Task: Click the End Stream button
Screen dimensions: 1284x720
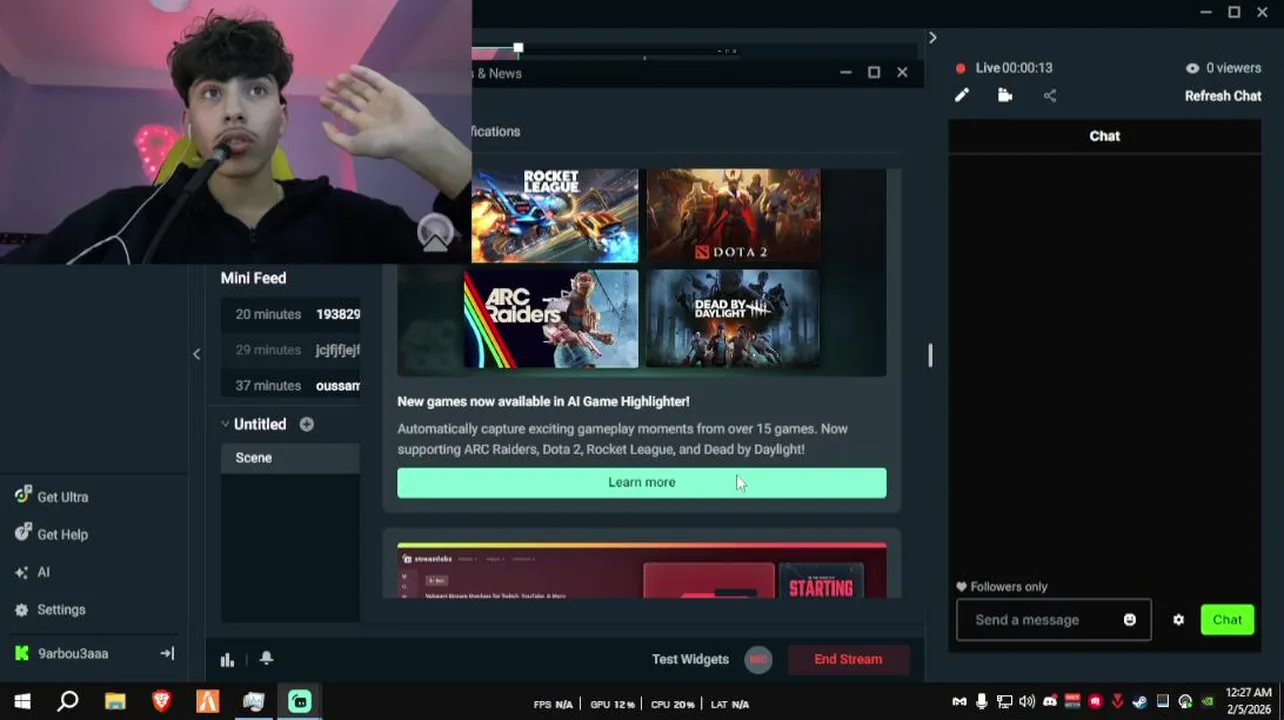Action: pyautogui.click(x=848, y=659)
